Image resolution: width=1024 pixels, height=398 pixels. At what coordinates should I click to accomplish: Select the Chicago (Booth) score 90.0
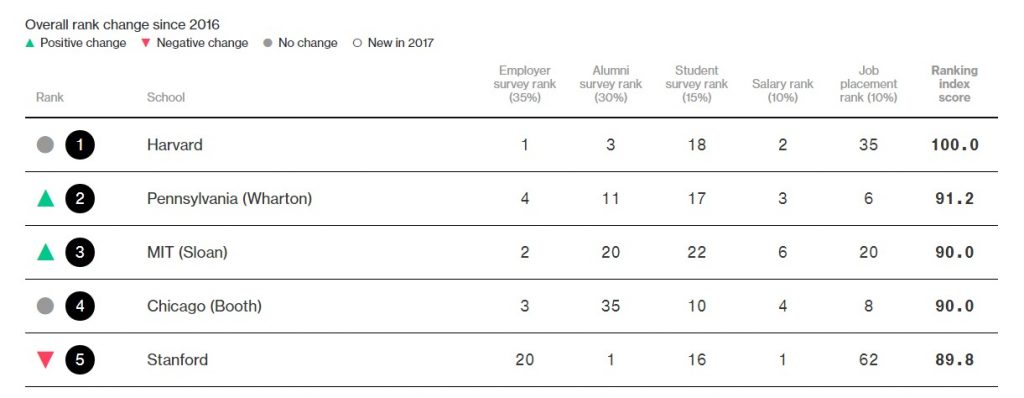[954, 306]
